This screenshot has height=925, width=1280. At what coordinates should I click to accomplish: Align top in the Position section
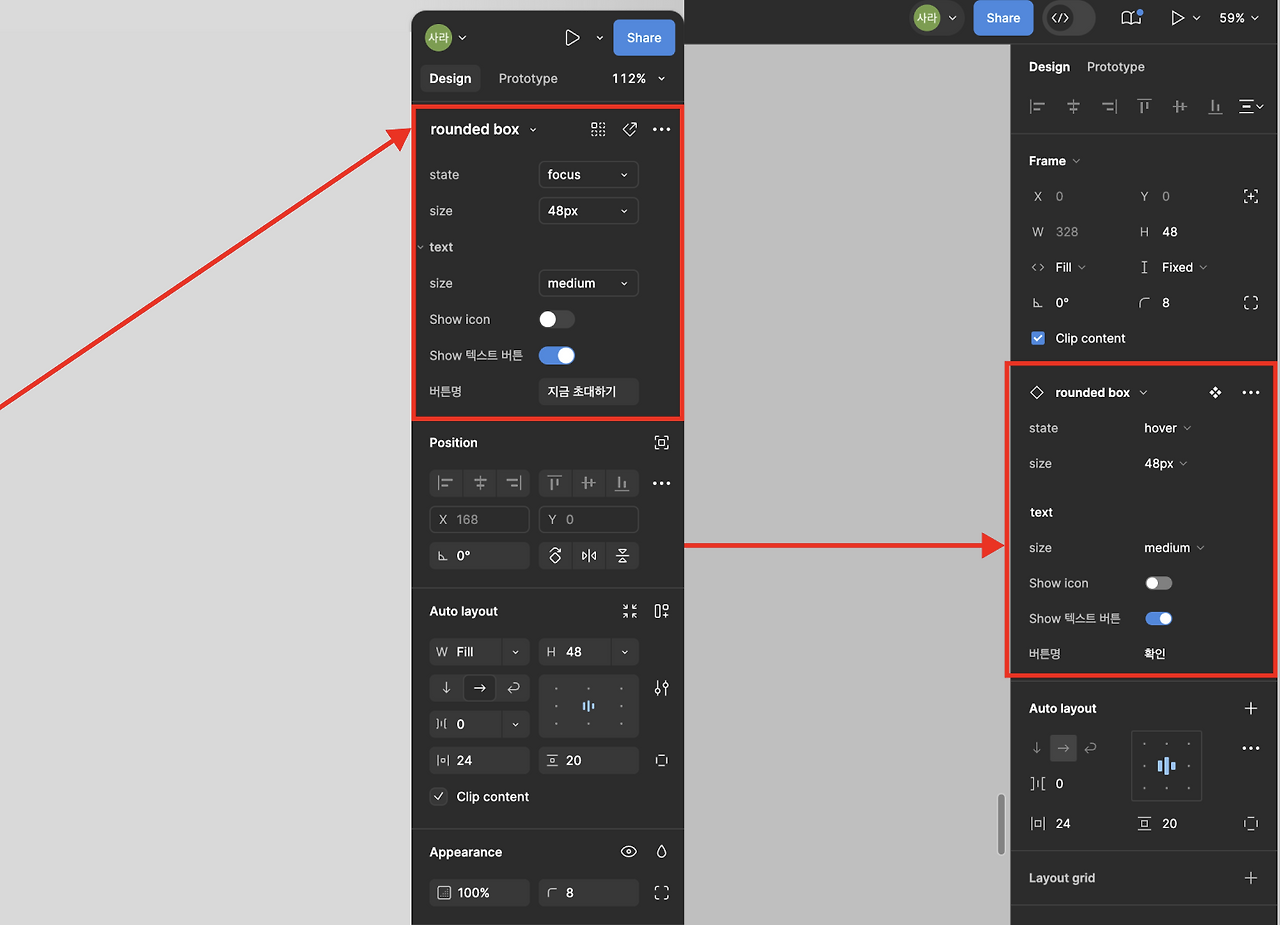pyautogui.click(x=555, y=483)
